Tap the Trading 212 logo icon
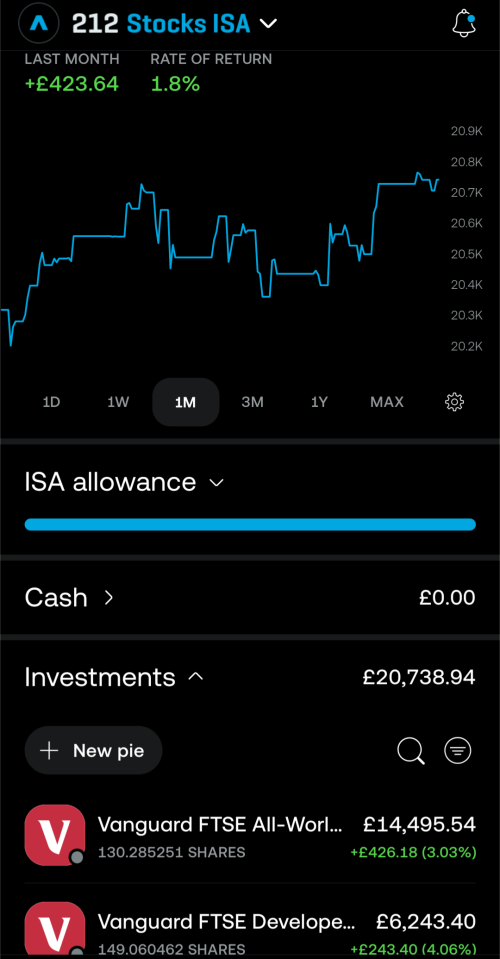 point(39,24)
